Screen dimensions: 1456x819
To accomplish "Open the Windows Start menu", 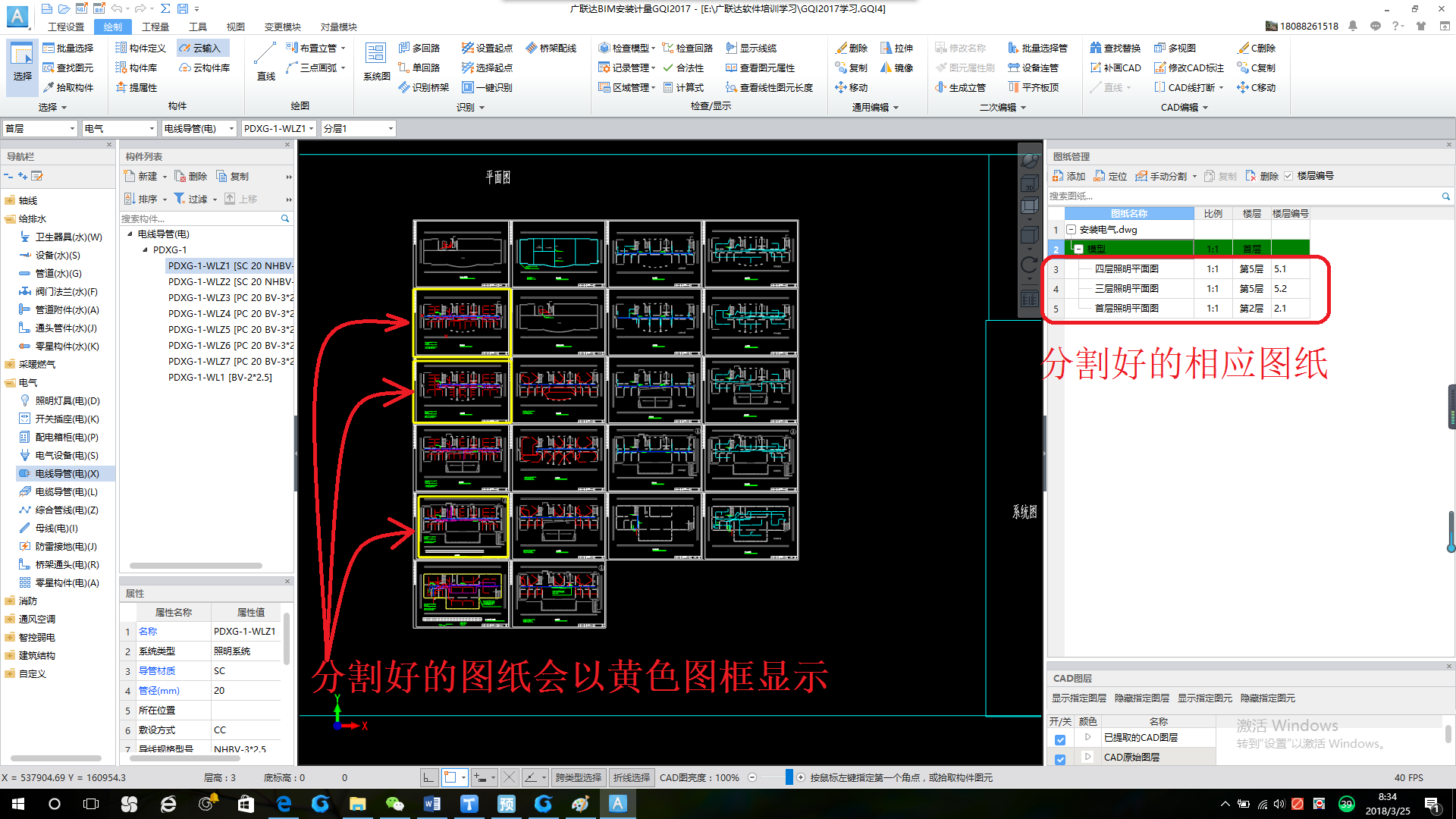I will click(18, 804).
